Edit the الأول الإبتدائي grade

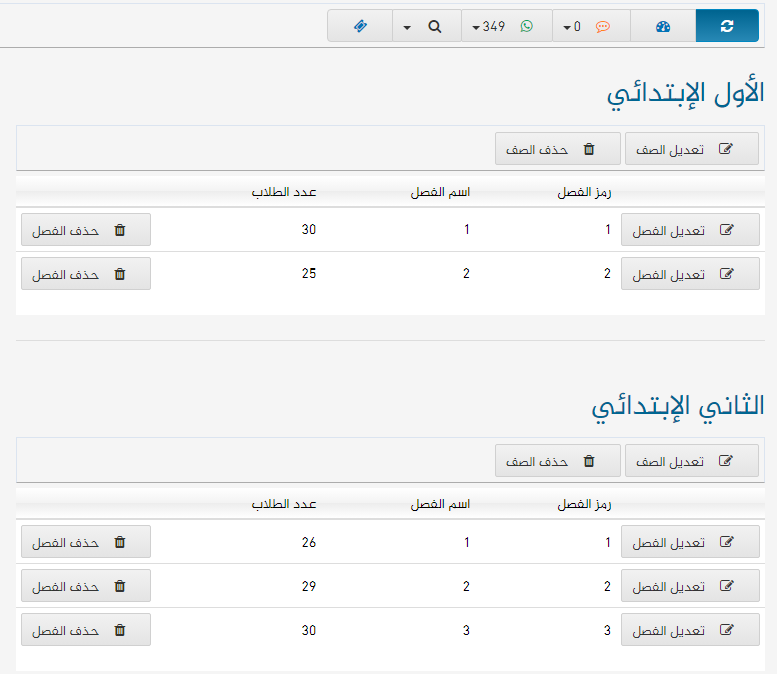coord(691,149)
